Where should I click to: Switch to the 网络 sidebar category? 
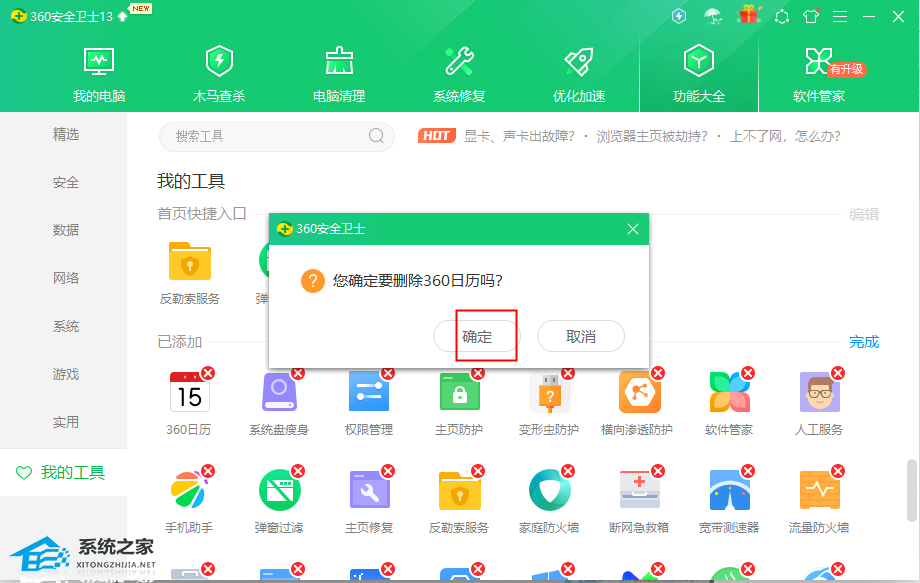tap(66, 278)
